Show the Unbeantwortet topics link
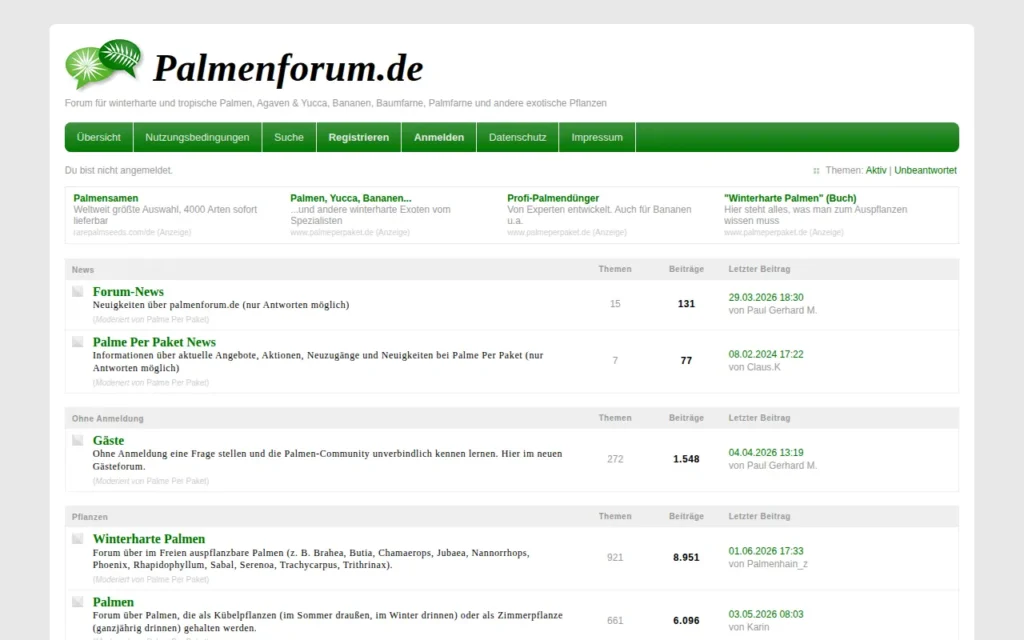 pos(925,170)
